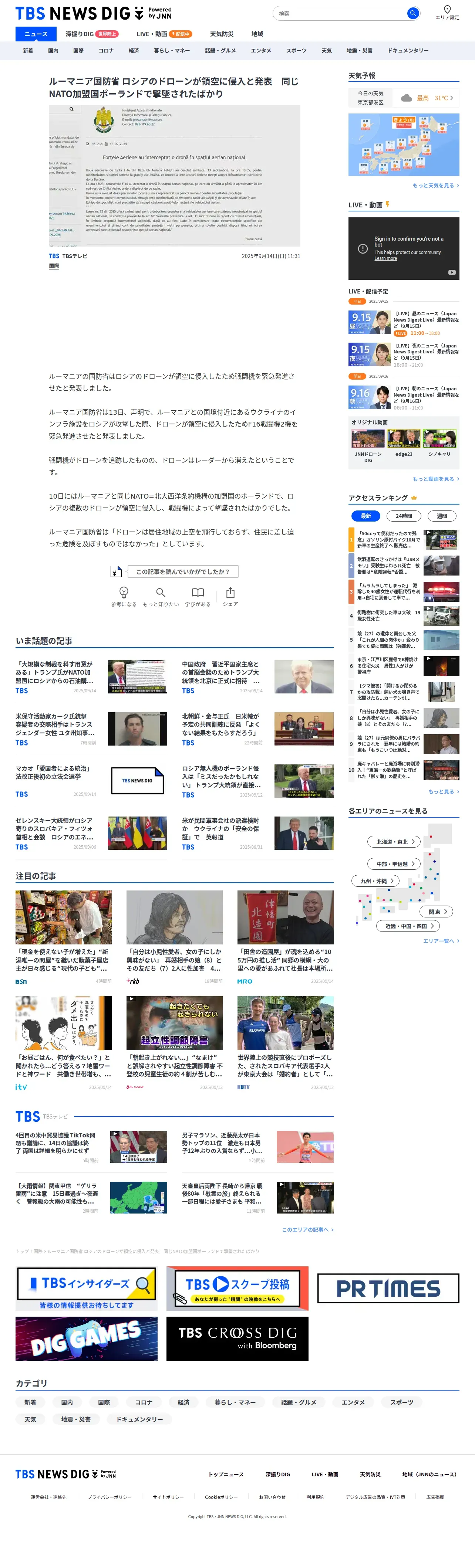Screen dimensions: 475x1568
Task: Open 経済 in the sub navigation bar
Action: [134, 51]
